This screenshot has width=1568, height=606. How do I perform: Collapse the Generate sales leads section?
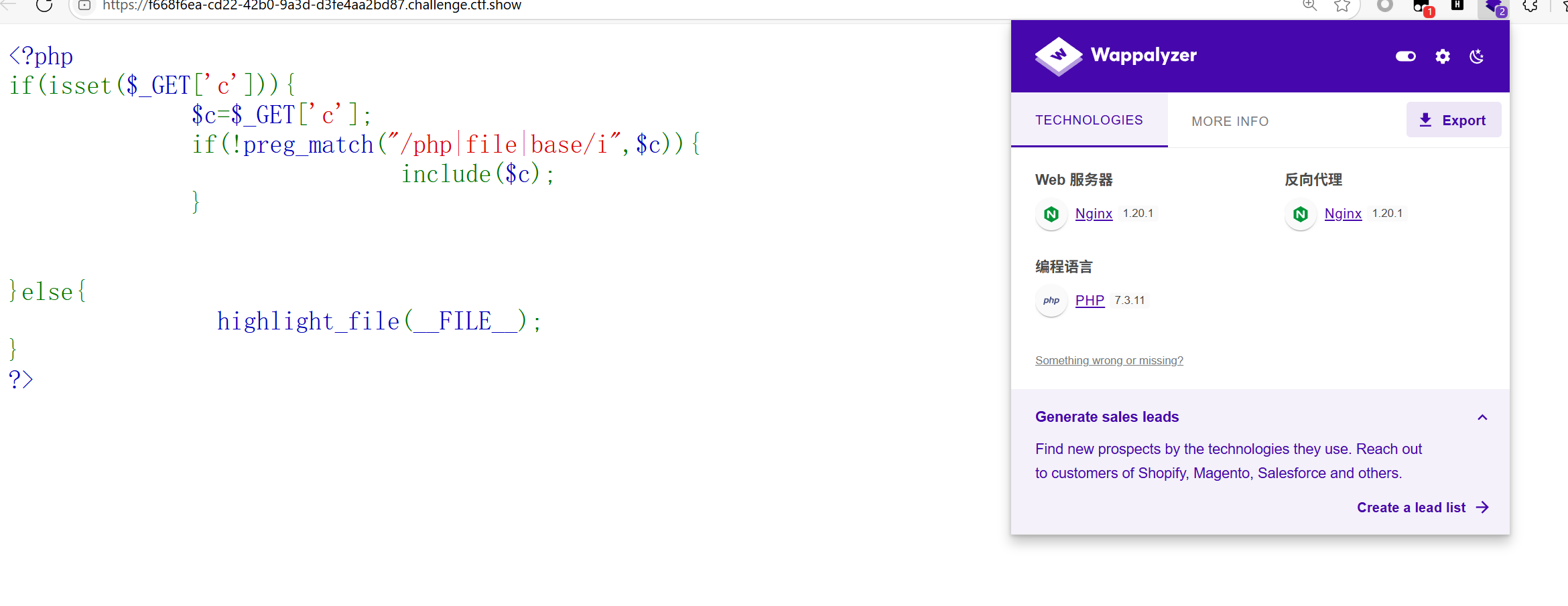click(x=1482, y=417)
